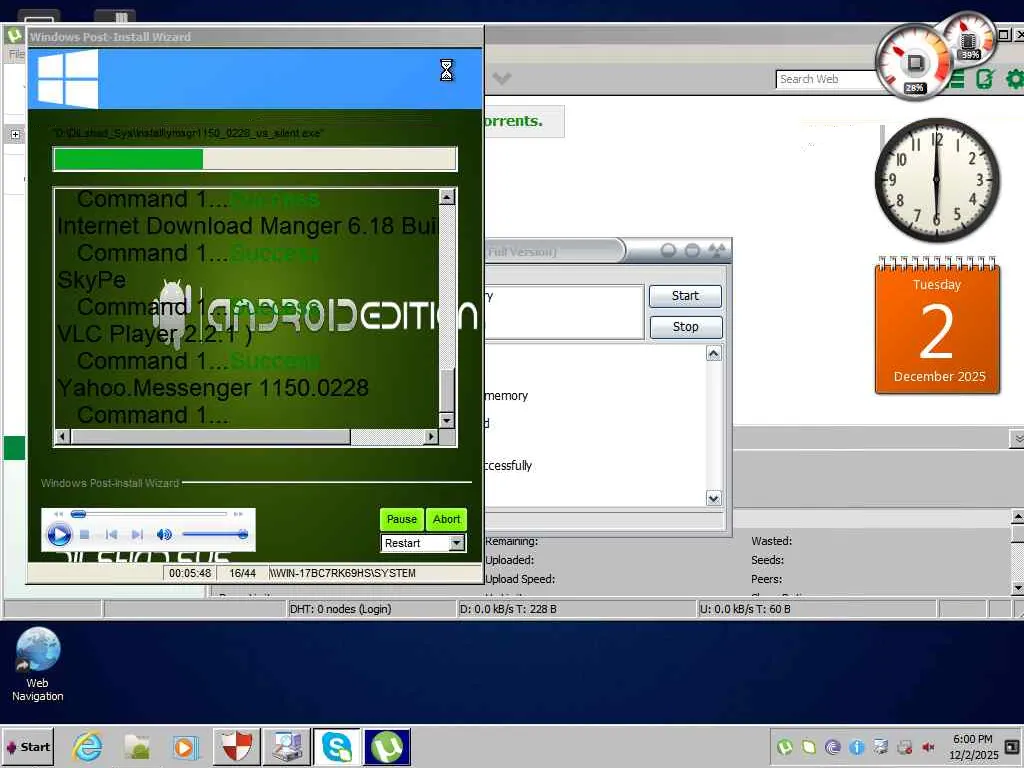Image resolution: width=1024 pixels, height=768 pixels.
Task: Click the Windows logo in the wizard header
Action: tap(68, 79)
